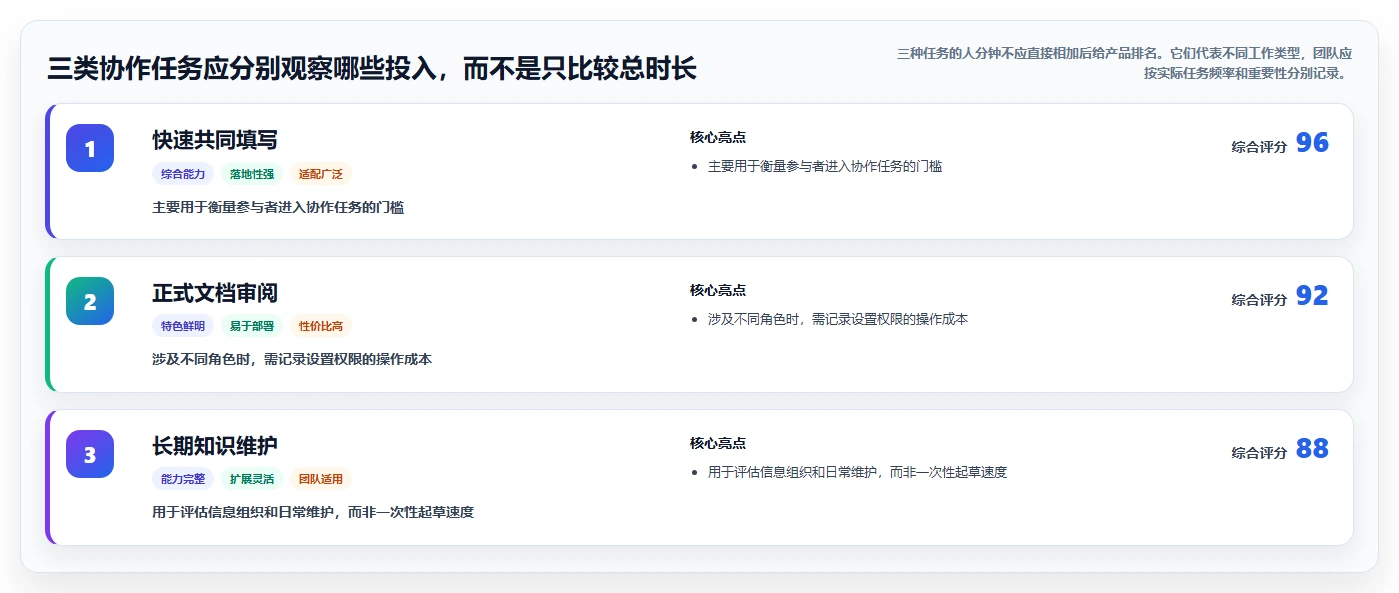
Task: Click bold description under the 长期知识维护 tags
Action: [x=313, y=512]
